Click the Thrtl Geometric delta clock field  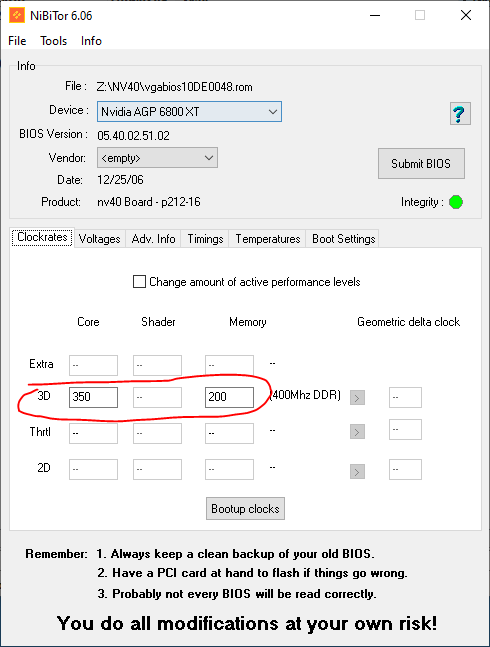405,430
